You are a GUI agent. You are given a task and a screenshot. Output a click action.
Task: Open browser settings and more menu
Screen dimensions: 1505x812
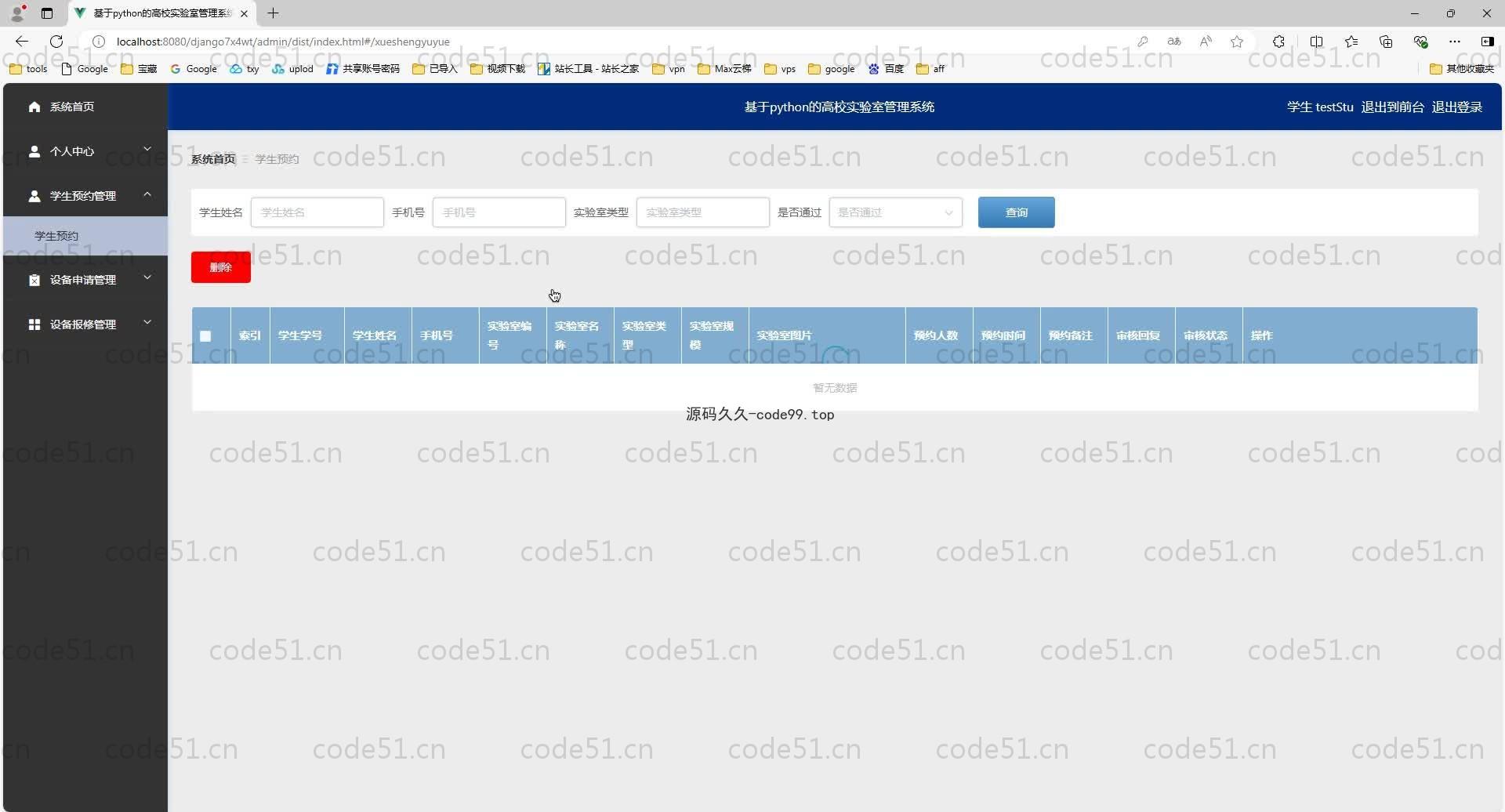click(1455, 42)
